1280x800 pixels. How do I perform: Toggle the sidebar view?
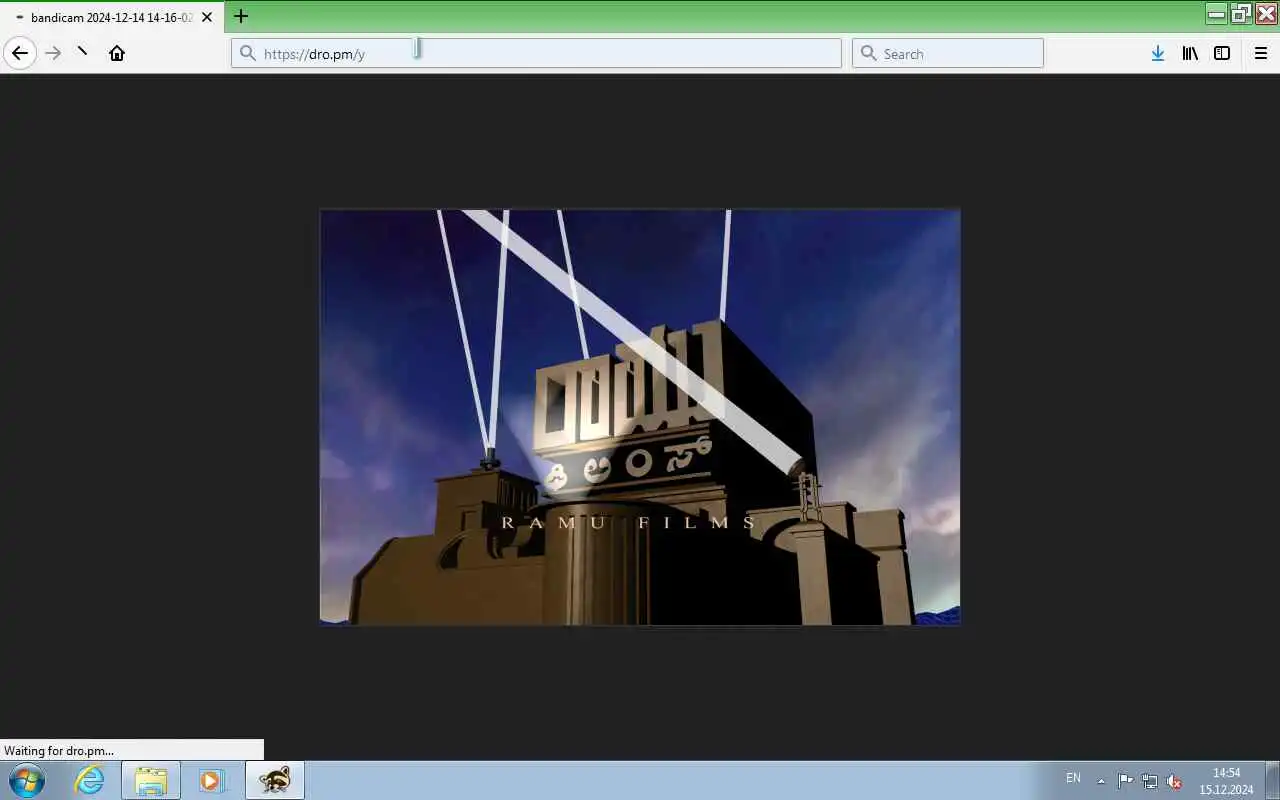click(1222, 53)
